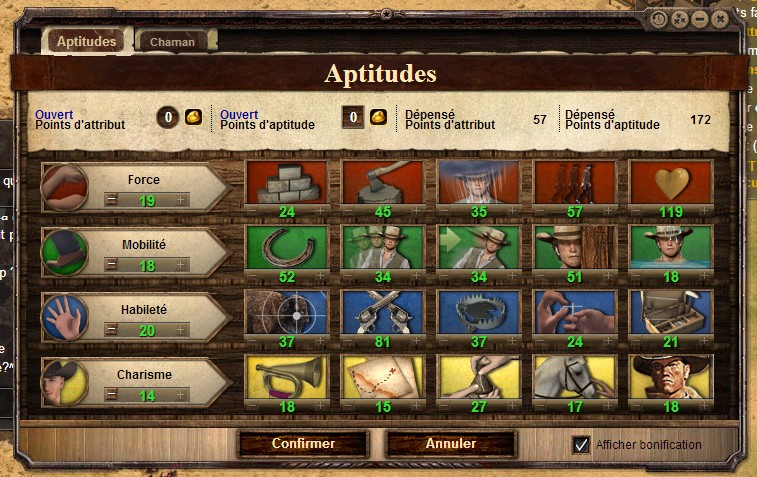The width and height of the screenshot is (757, 477).
Task: Select the horseshoe skill icon
Action: pyautogui.click(x=287, y=247)
